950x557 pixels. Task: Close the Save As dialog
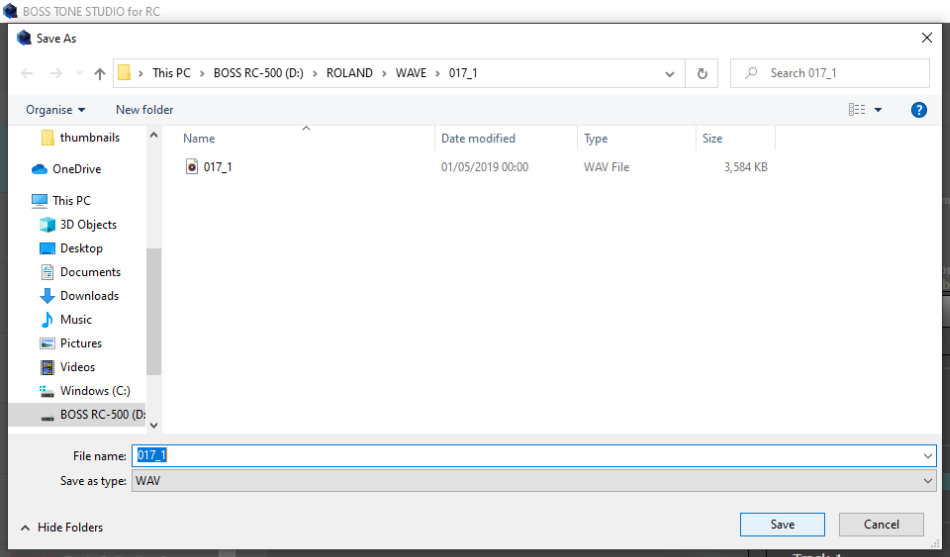tap(926, 38)
